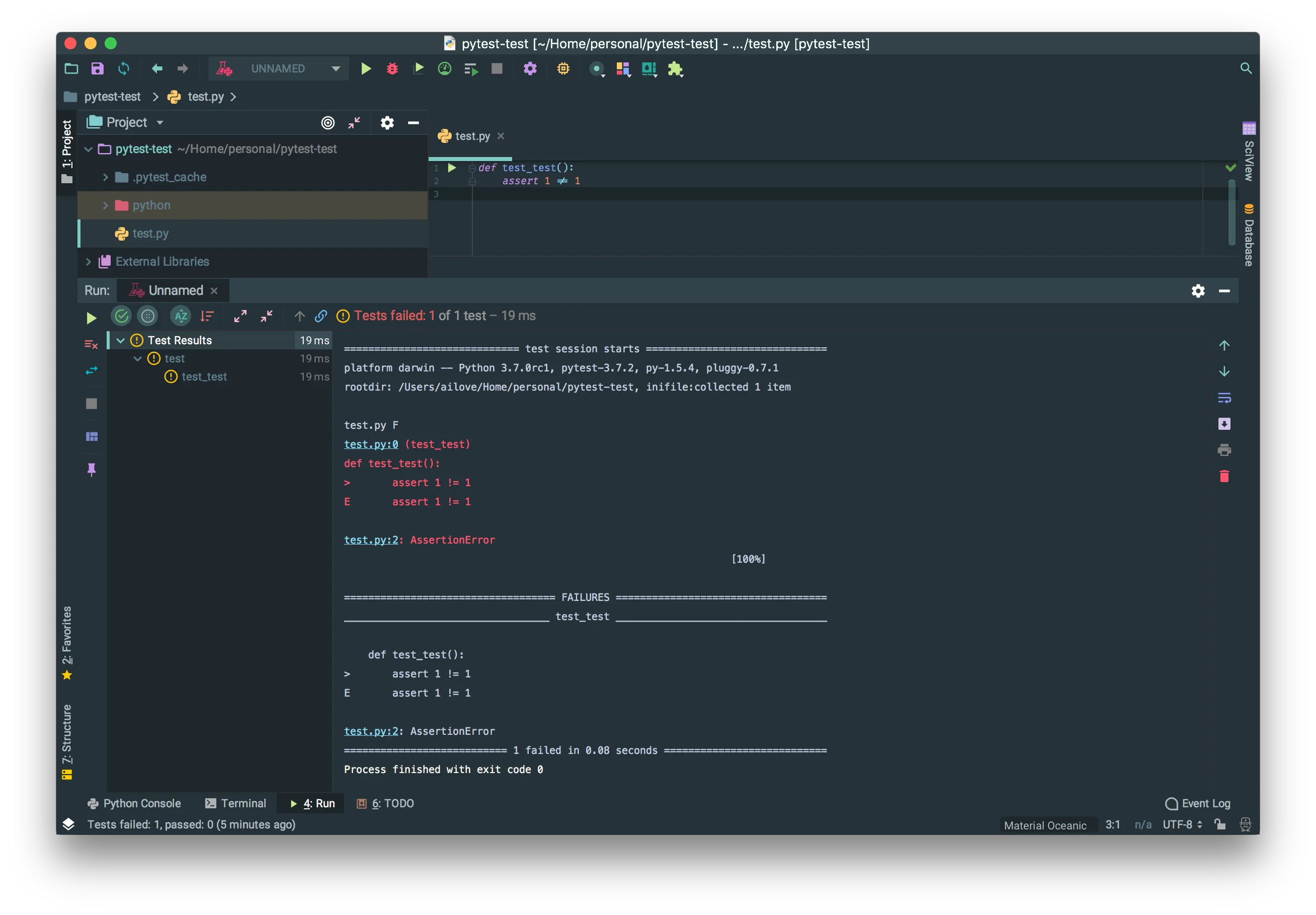Open the Python Console tab
Screen dimensions: 1316x915
click(x=134, y=803)
